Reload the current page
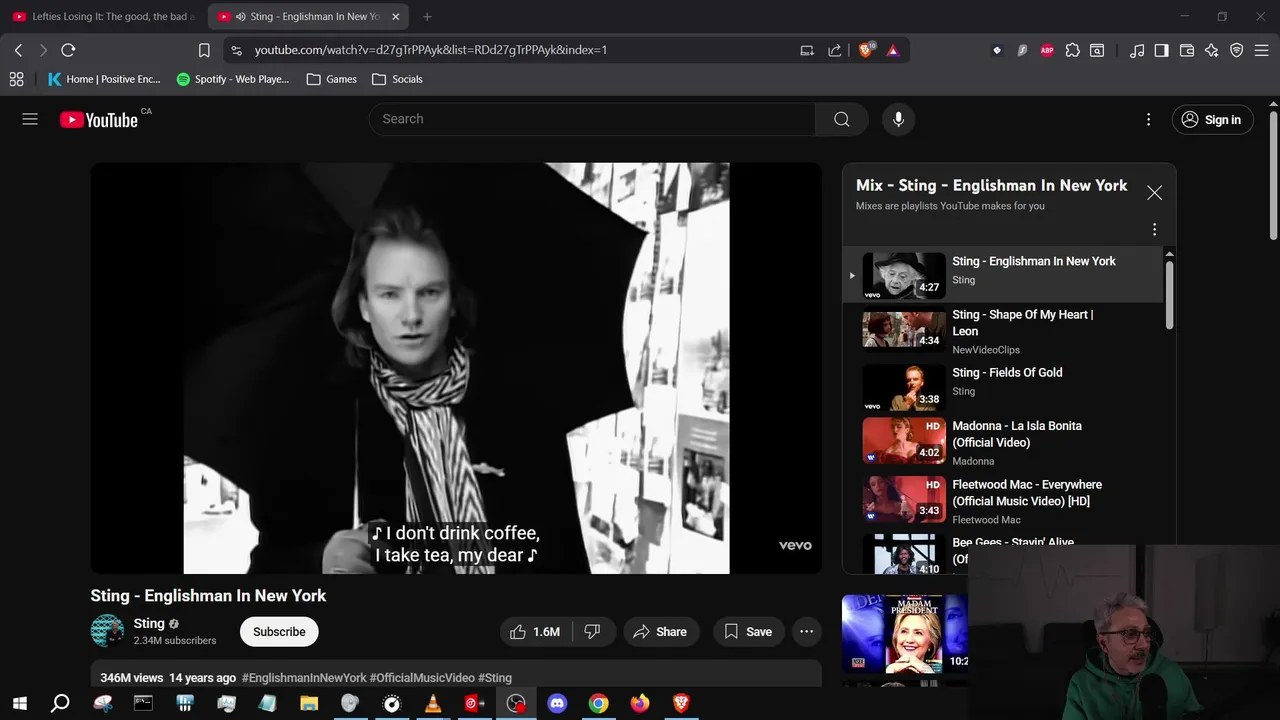 click(68, 50)
